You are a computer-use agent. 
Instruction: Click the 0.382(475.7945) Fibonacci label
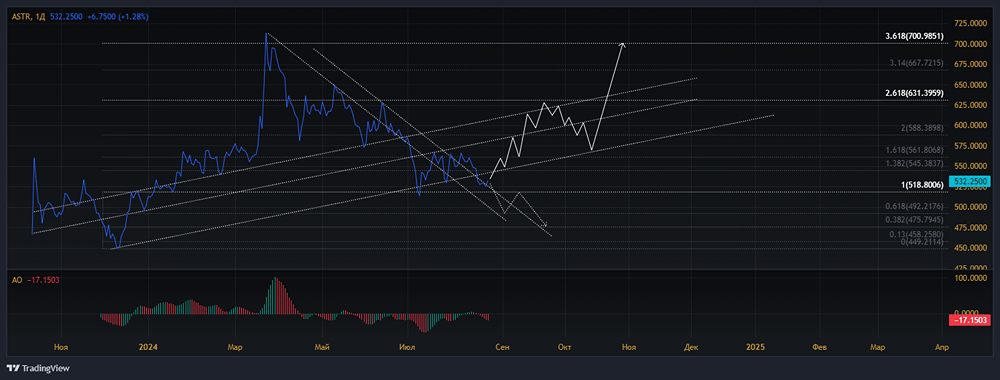click(x=916, y=220)
